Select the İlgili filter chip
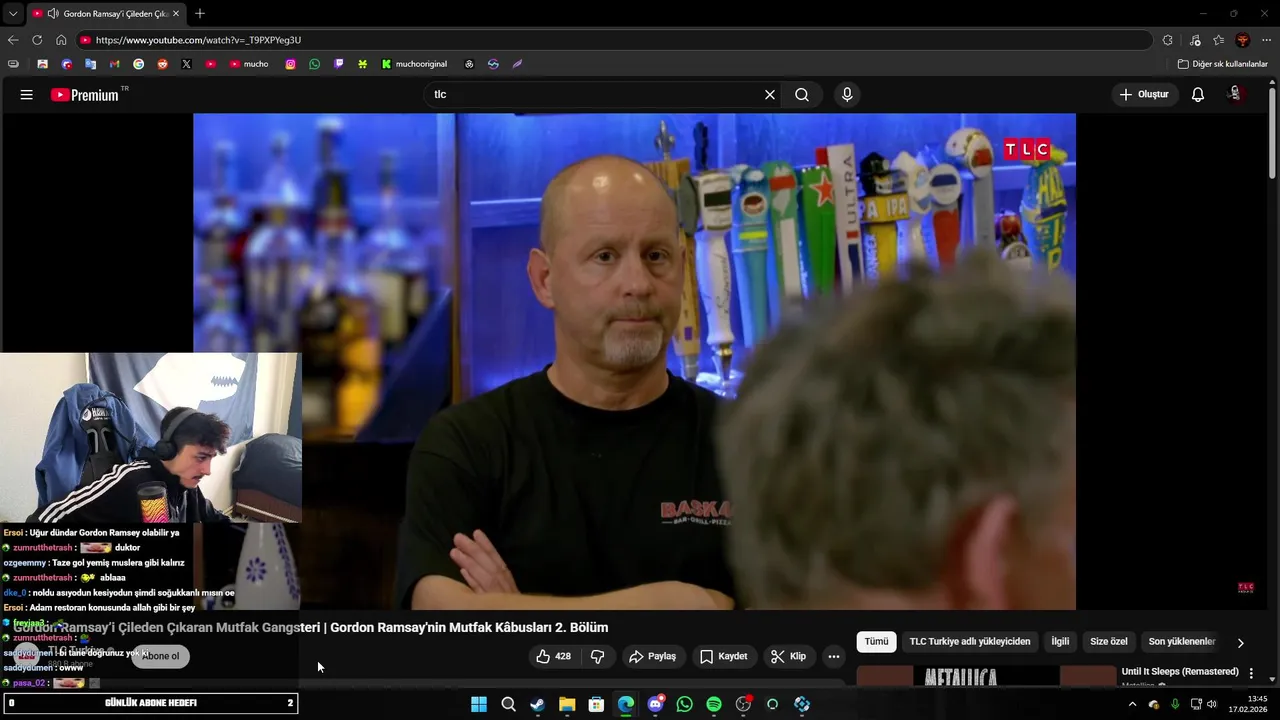The width and height of the screenshot is (1280, 720). tap(1060, 642)
